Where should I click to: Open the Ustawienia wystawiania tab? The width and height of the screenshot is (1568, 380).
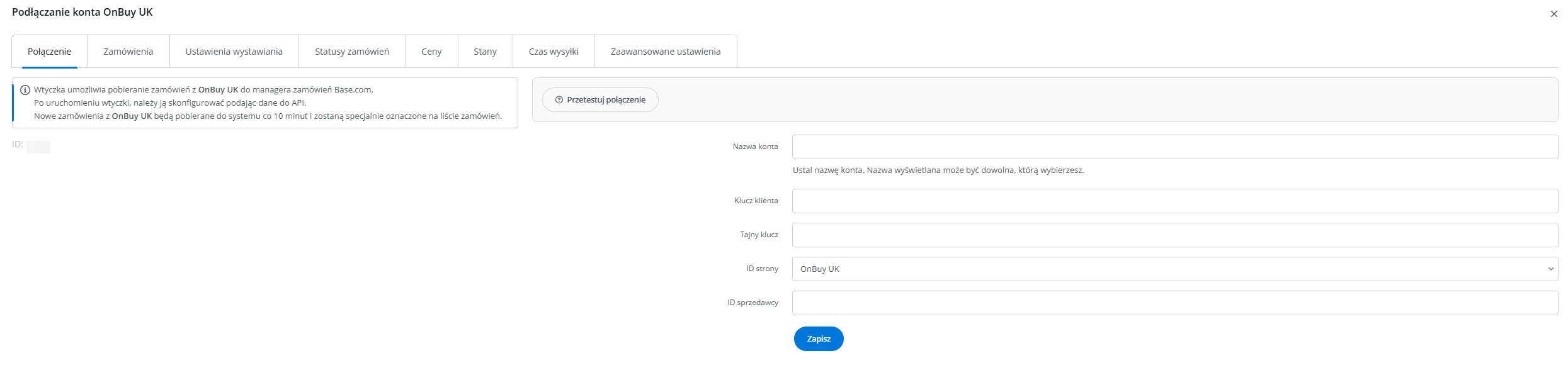234,52
